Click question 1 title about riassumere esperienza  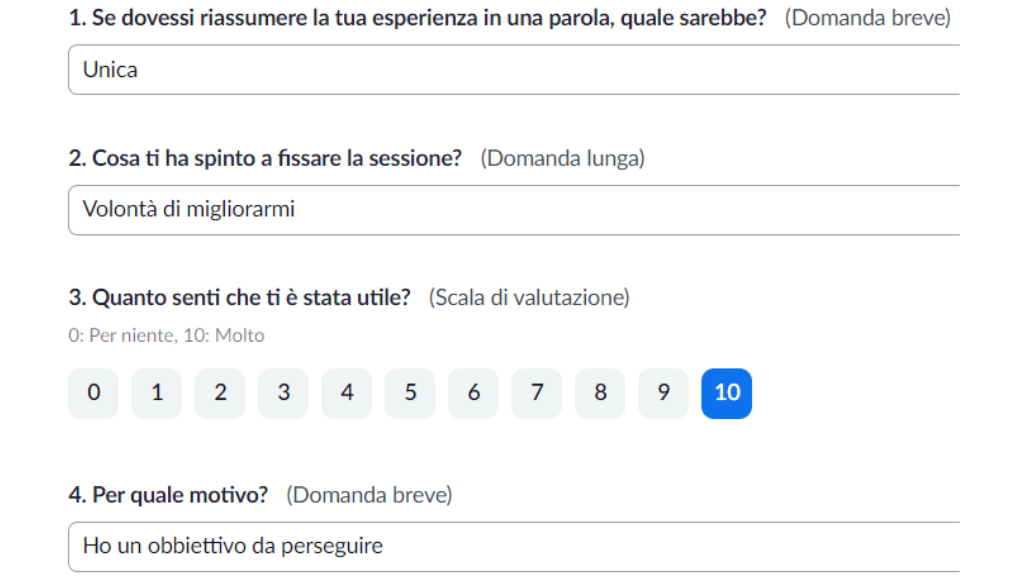pyautogui.click(x=418, y=18)
